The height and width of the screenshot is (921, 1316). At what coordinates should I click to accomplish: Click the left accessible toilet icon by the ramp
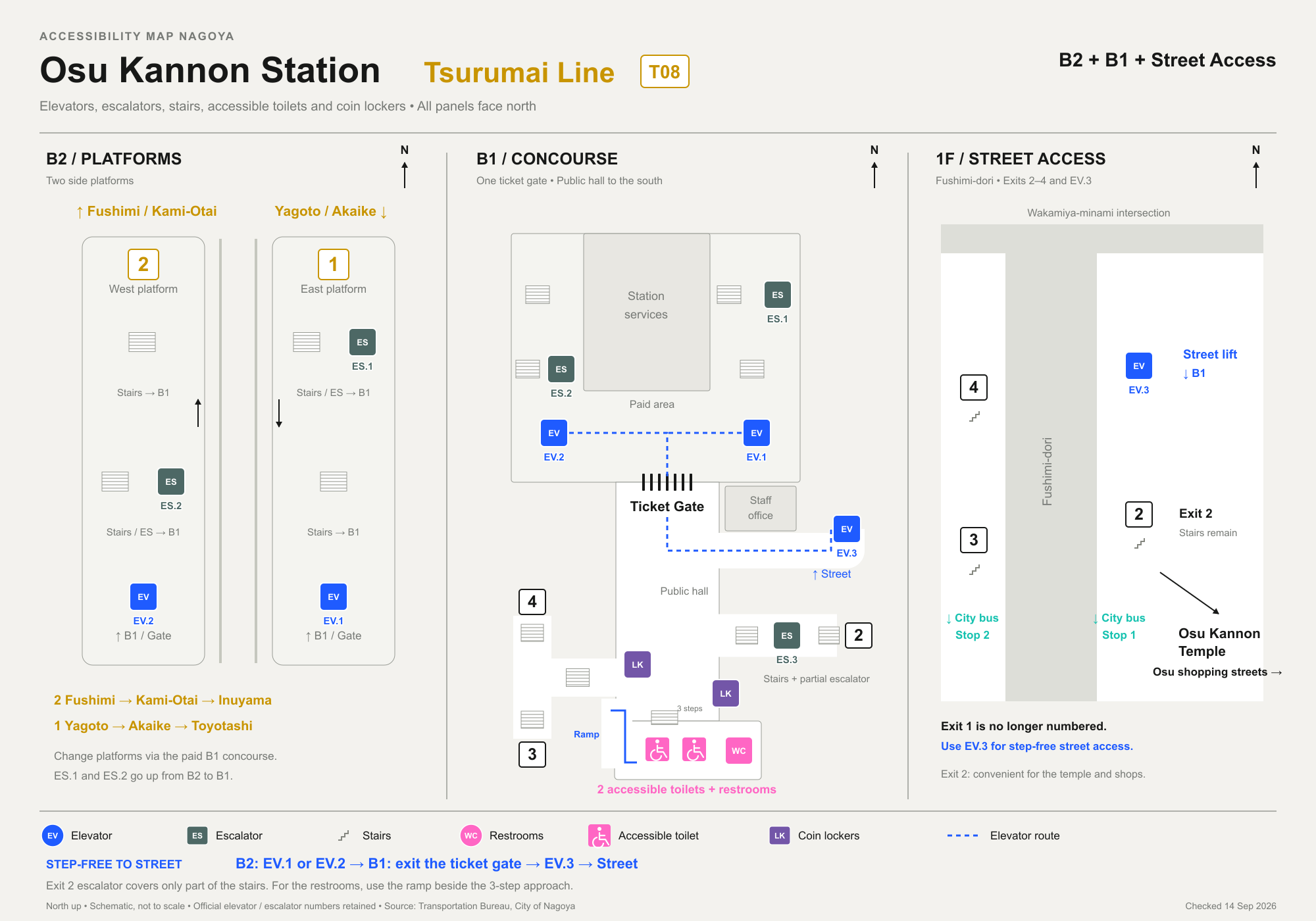657,750
